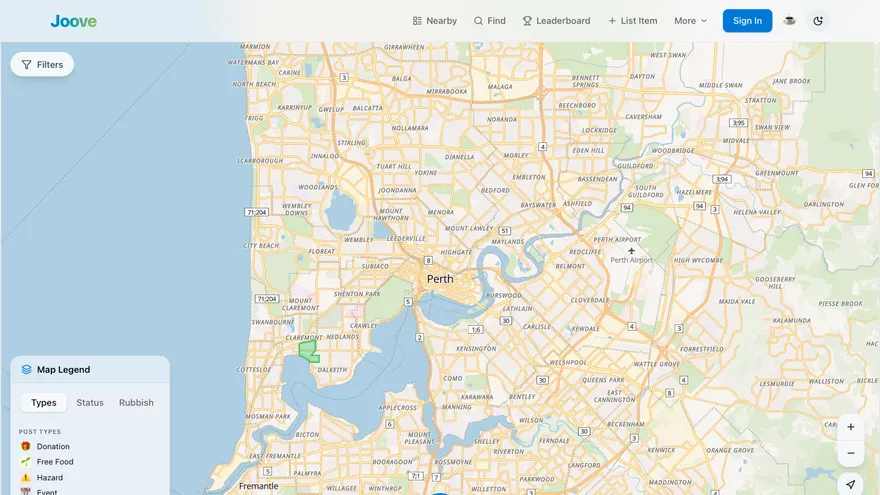Click the locate-me arrow button
880x495 pixels.
coord(850,484)
